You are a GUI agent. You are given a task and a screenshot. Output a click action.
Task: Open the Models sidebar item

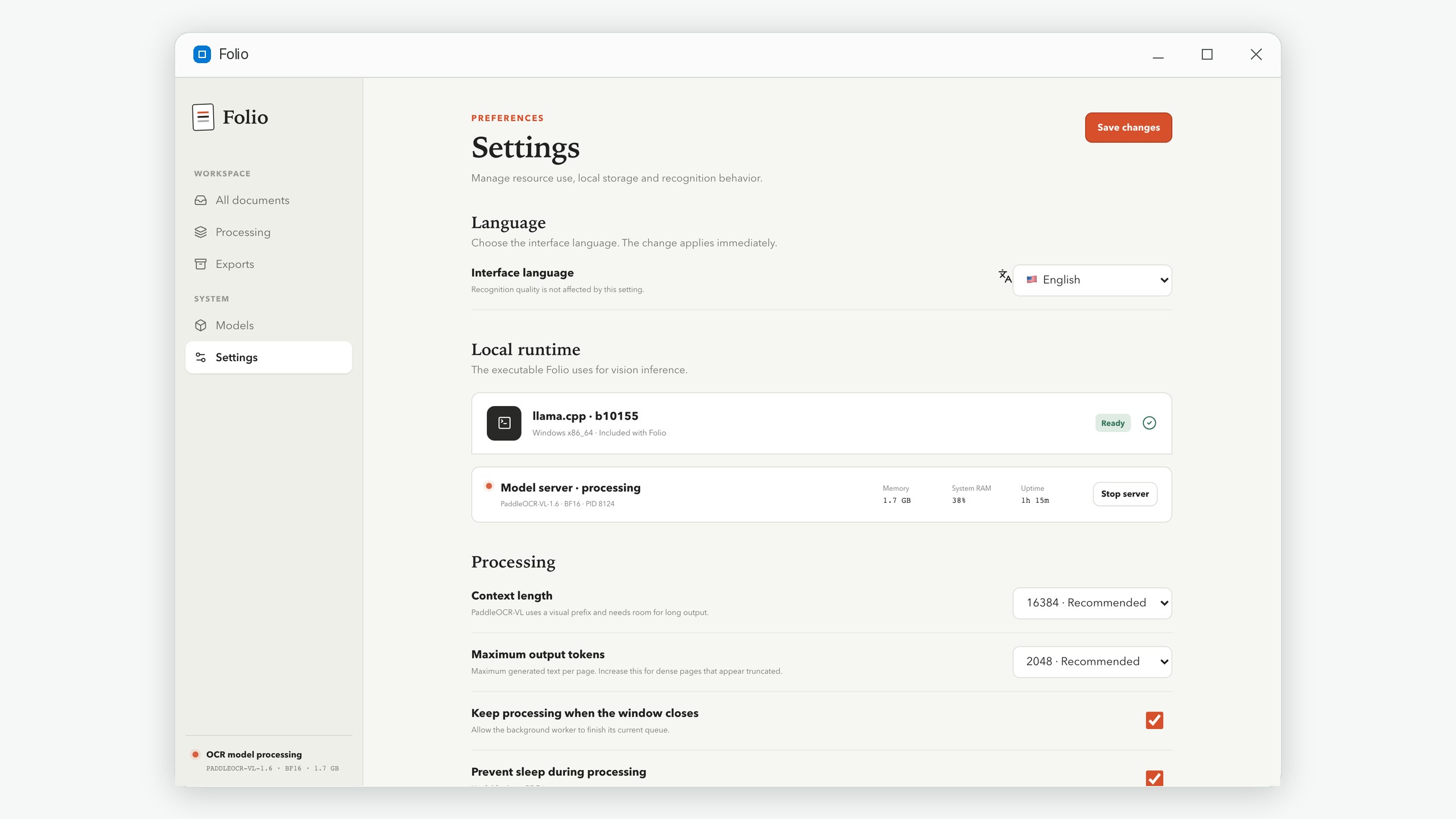pyautogui.click(x=268, y=325)
